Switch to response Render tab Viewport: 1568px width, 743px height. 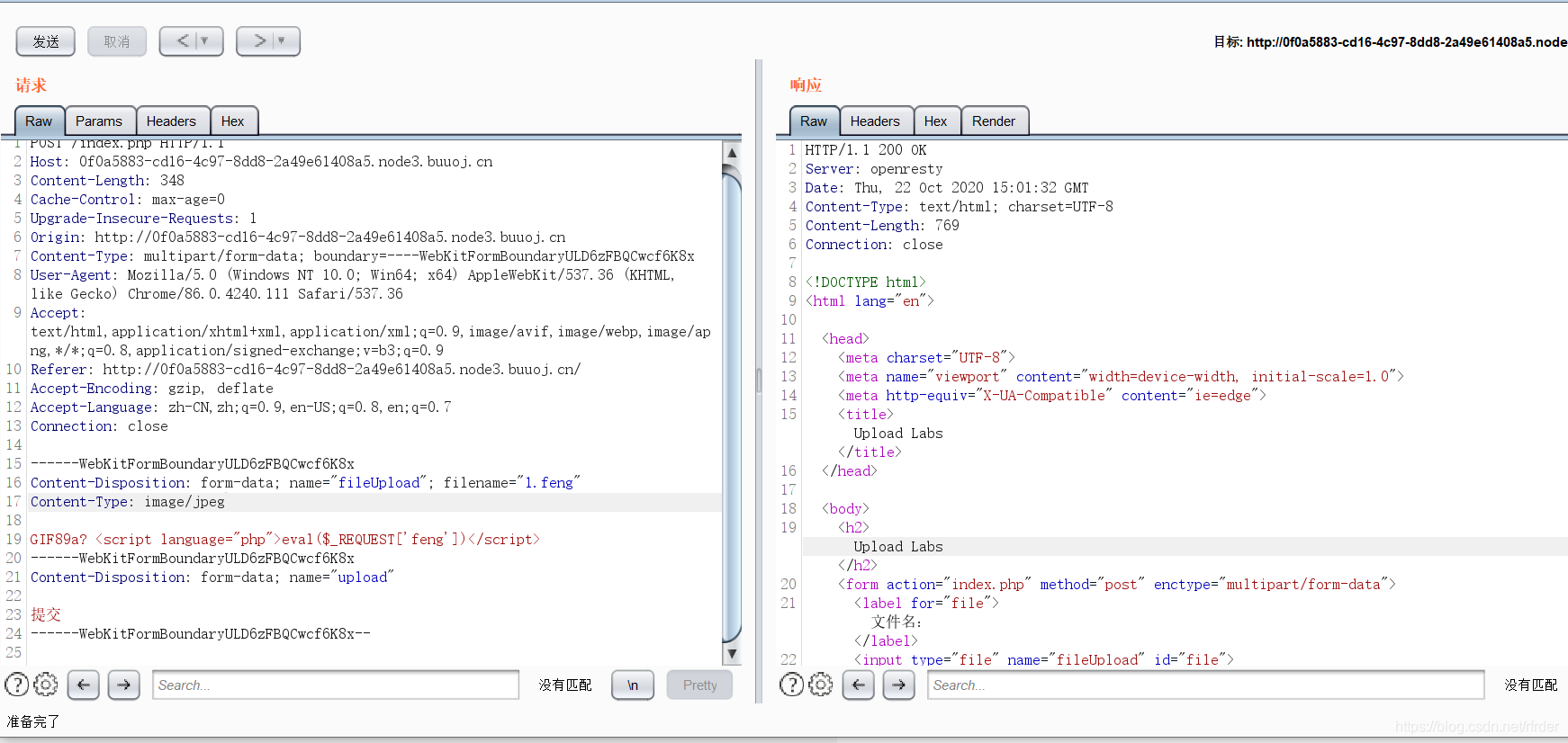click(994, 121)
